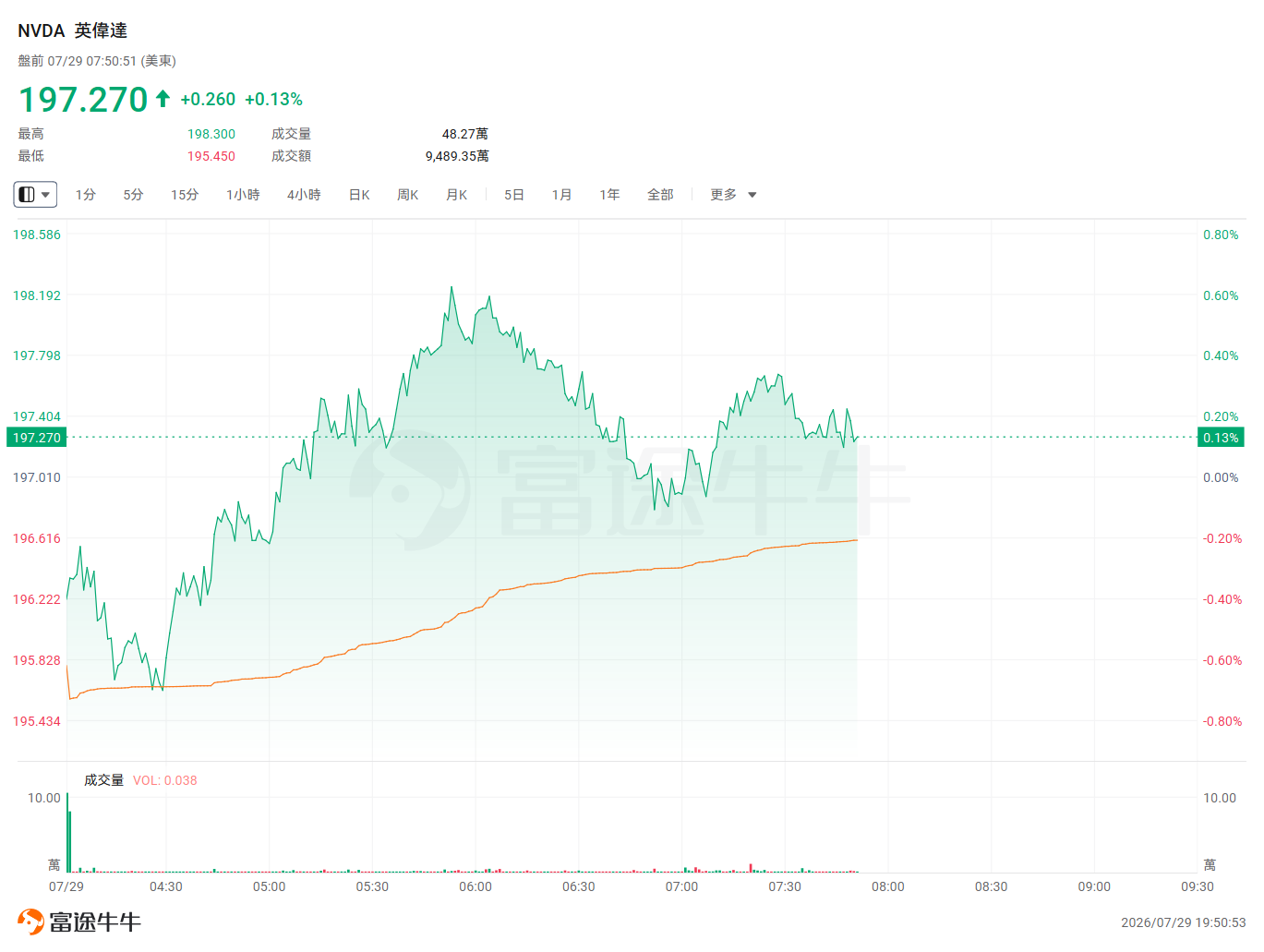Select the 1小時 chart interval
This screenshot has width=1264, height=952.
[243, 195]
